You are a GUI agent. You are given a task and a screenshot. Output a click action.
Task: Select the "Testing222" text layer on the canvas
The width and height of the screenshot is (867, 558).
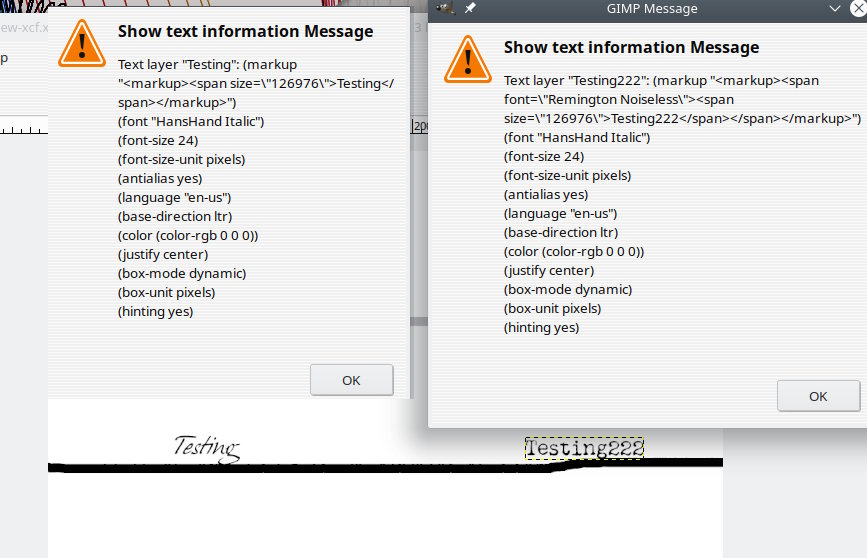click(x=584, y=448)
